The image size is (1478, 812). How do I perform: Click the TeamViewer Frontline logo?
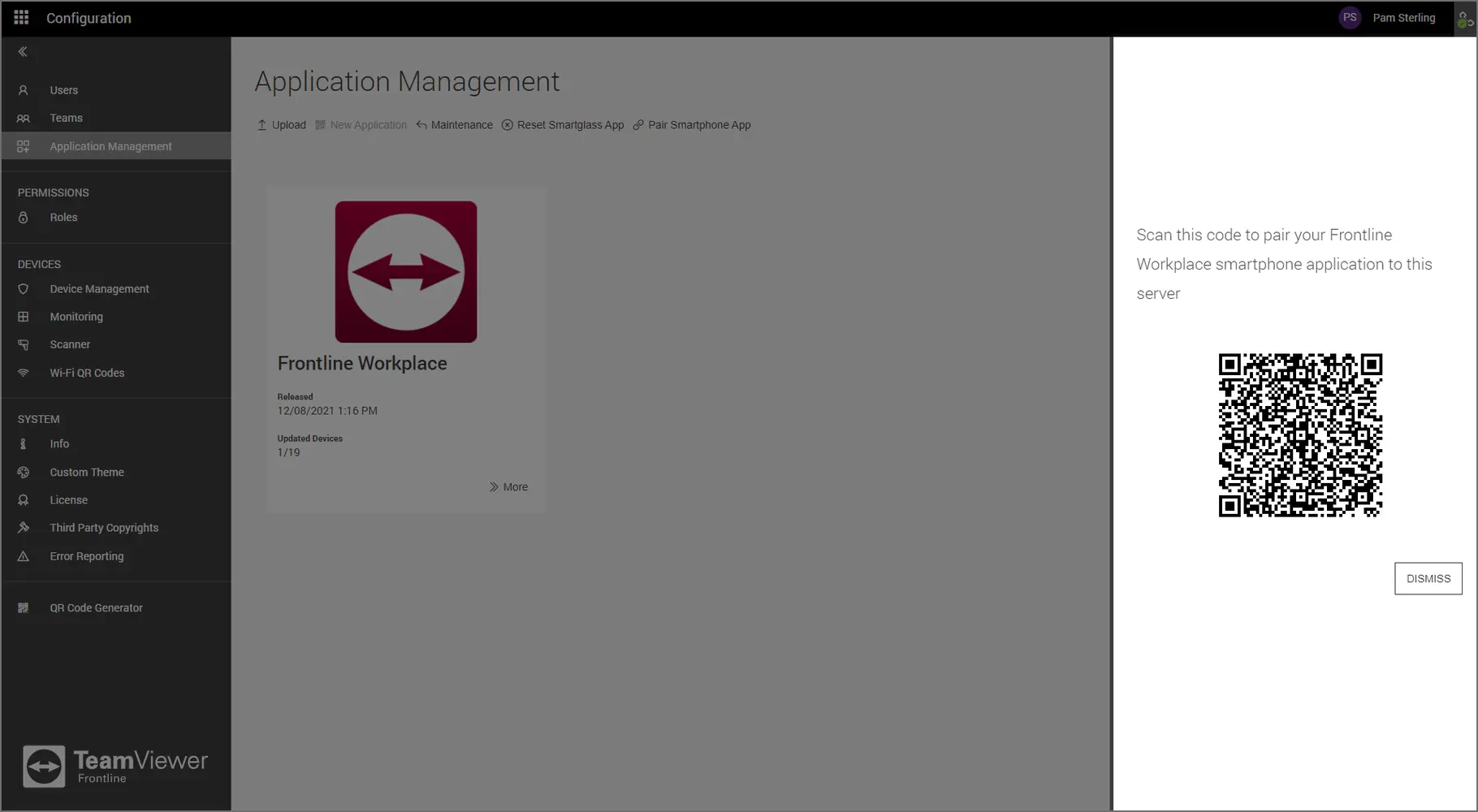tap(115, 766)
